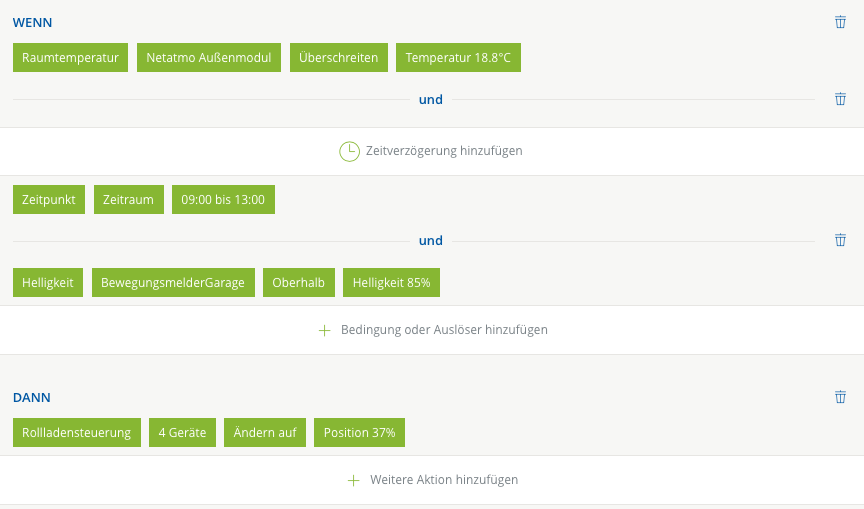Open the Raumtemperatur condition type
This screenshot has width=864, height=509.
70,58
